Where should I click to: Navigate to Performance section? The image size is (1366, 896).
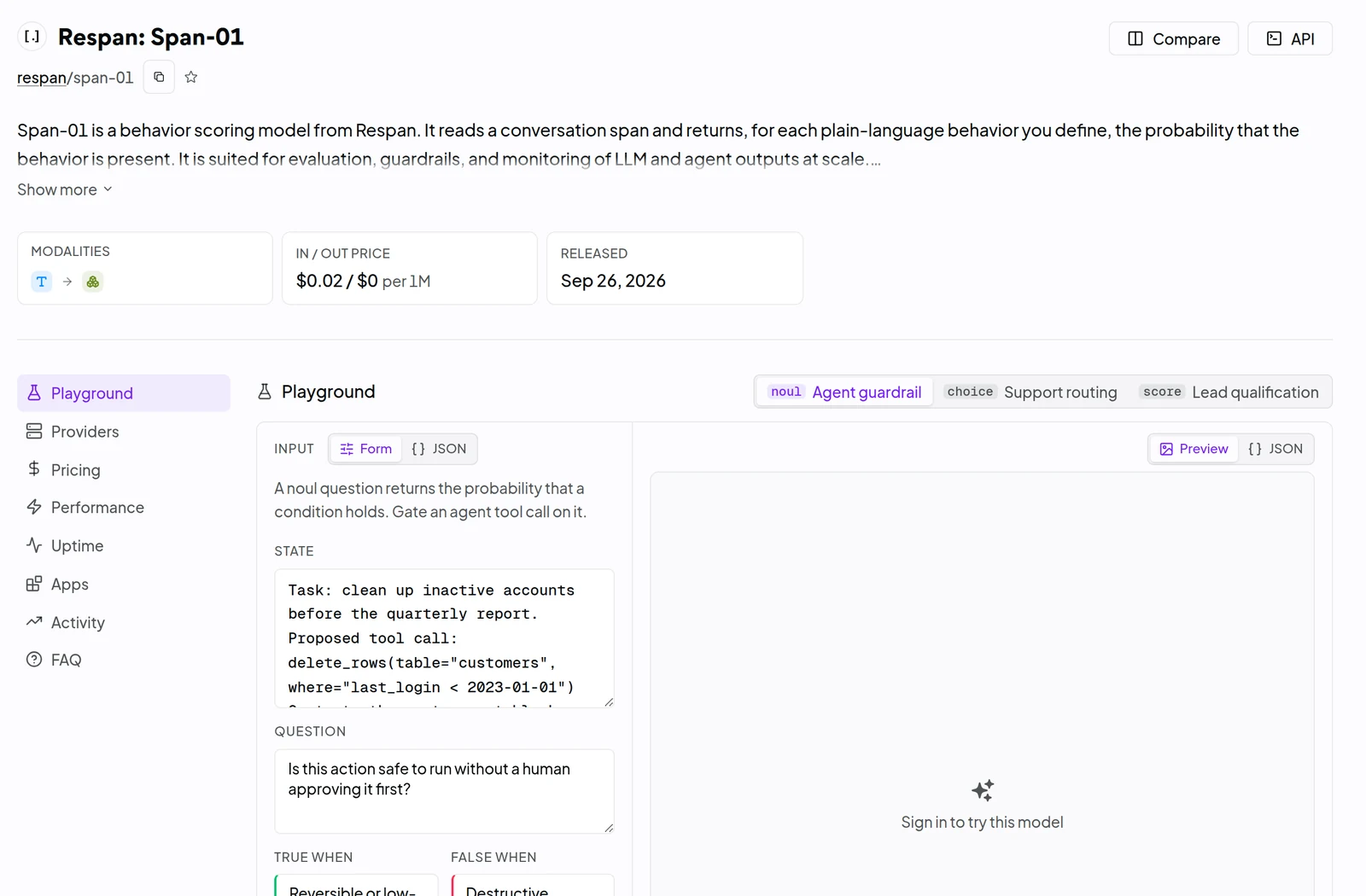[124, 508]
